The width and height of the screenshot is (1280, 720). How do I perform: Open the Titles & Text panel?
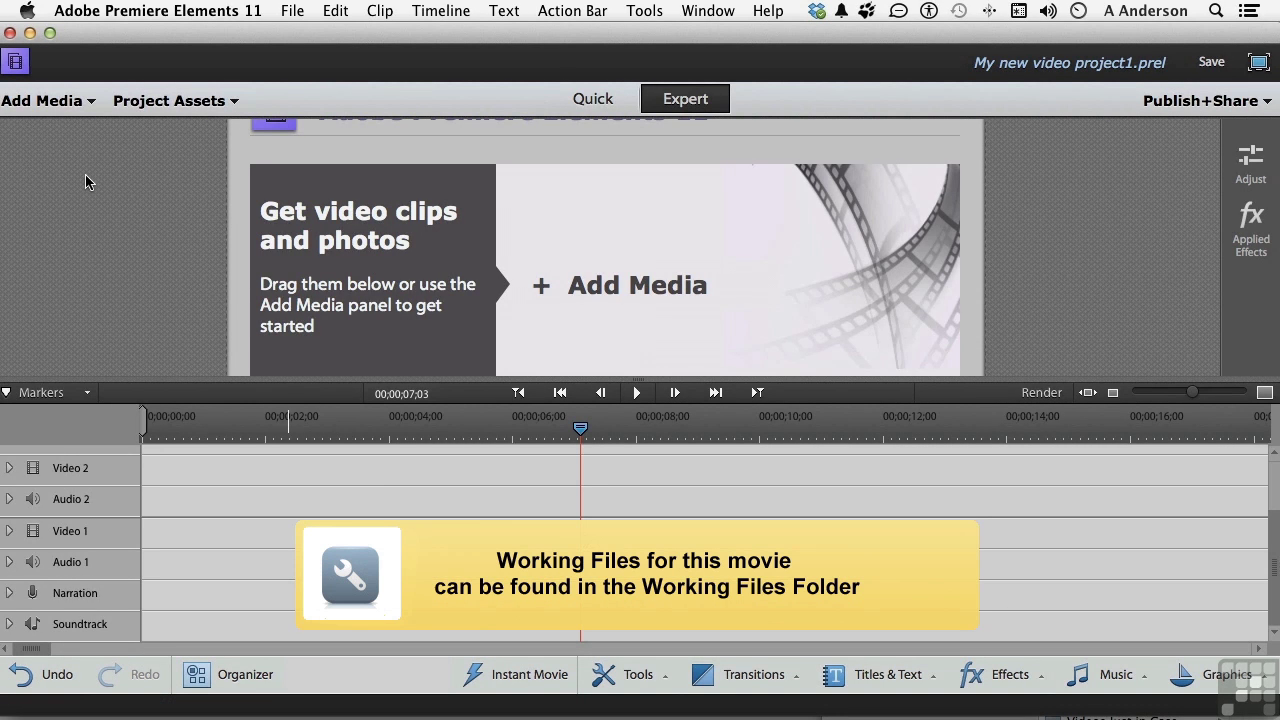(x=879, y=675)
